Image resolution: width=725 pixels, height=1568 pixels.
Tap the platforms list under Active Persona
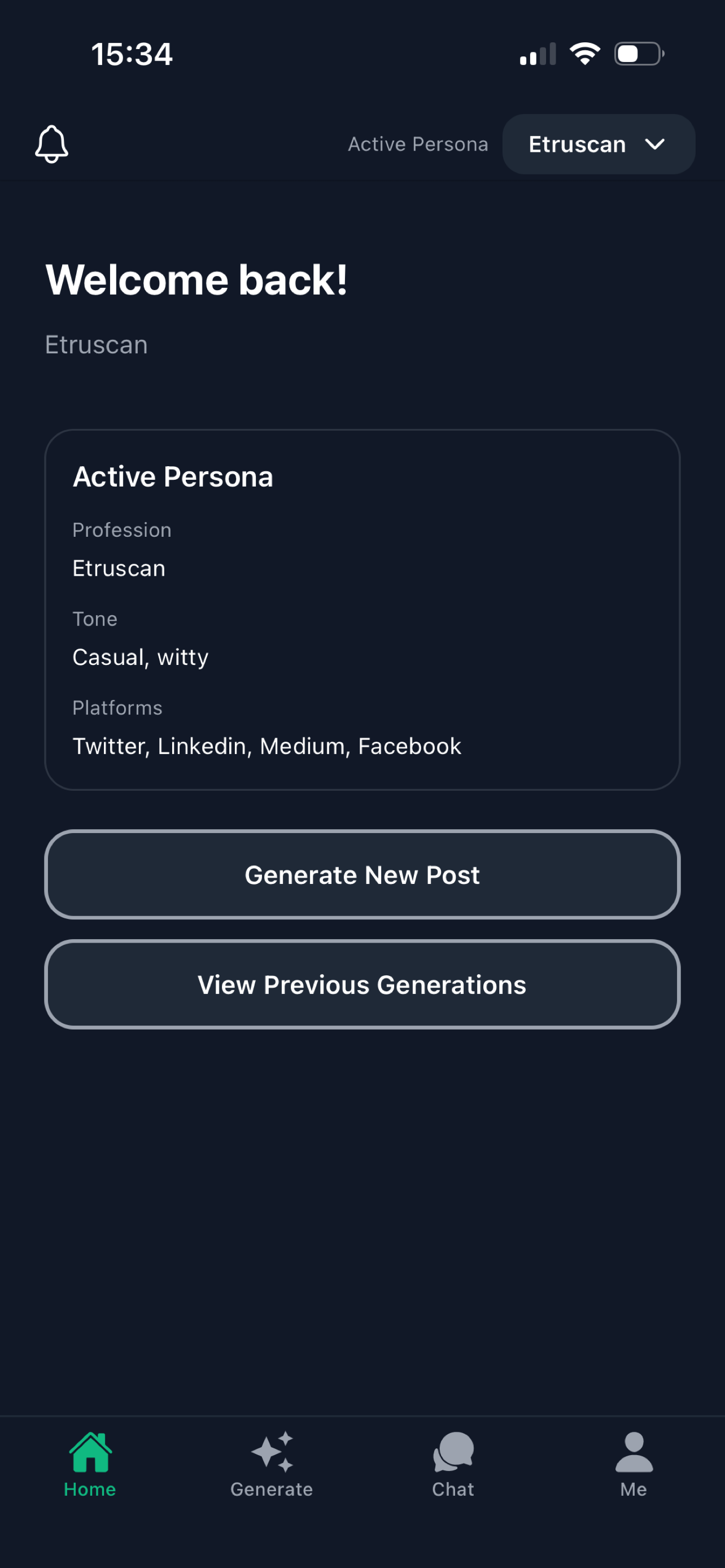tap(267, 746)
